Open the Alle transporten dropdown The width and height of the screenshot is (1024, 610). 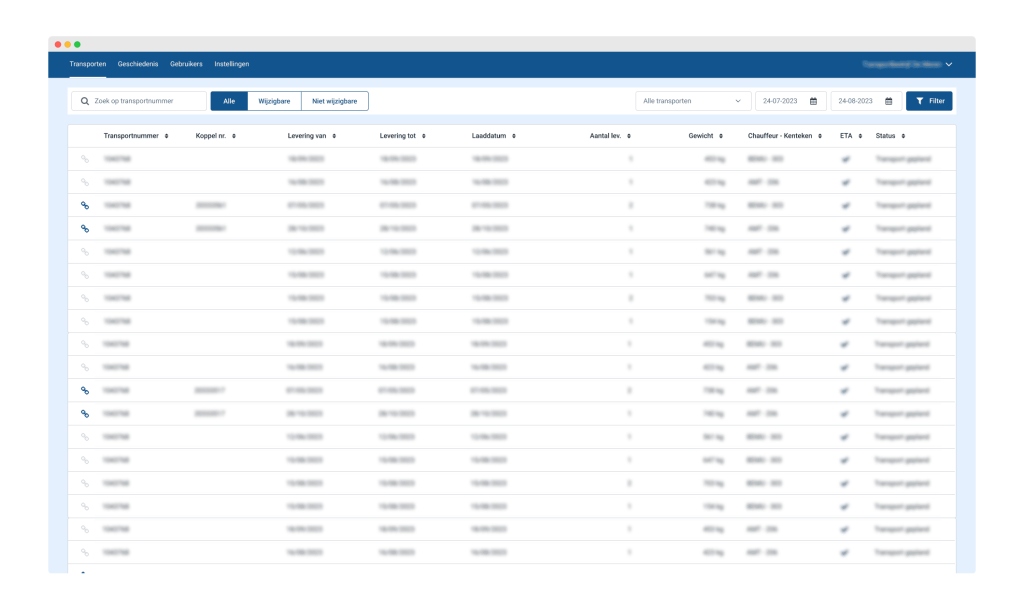(693, 101)
